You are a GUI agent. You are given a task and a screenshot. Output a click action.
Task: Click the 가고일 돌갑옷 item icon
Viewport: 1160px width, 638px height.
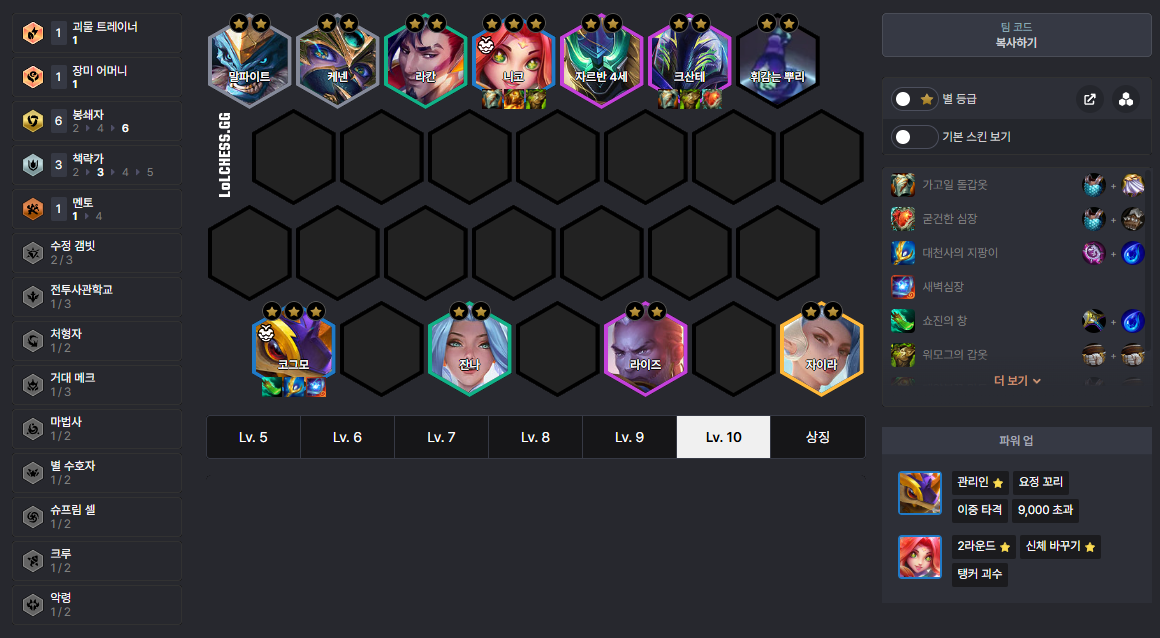click(x=903, y=185)
